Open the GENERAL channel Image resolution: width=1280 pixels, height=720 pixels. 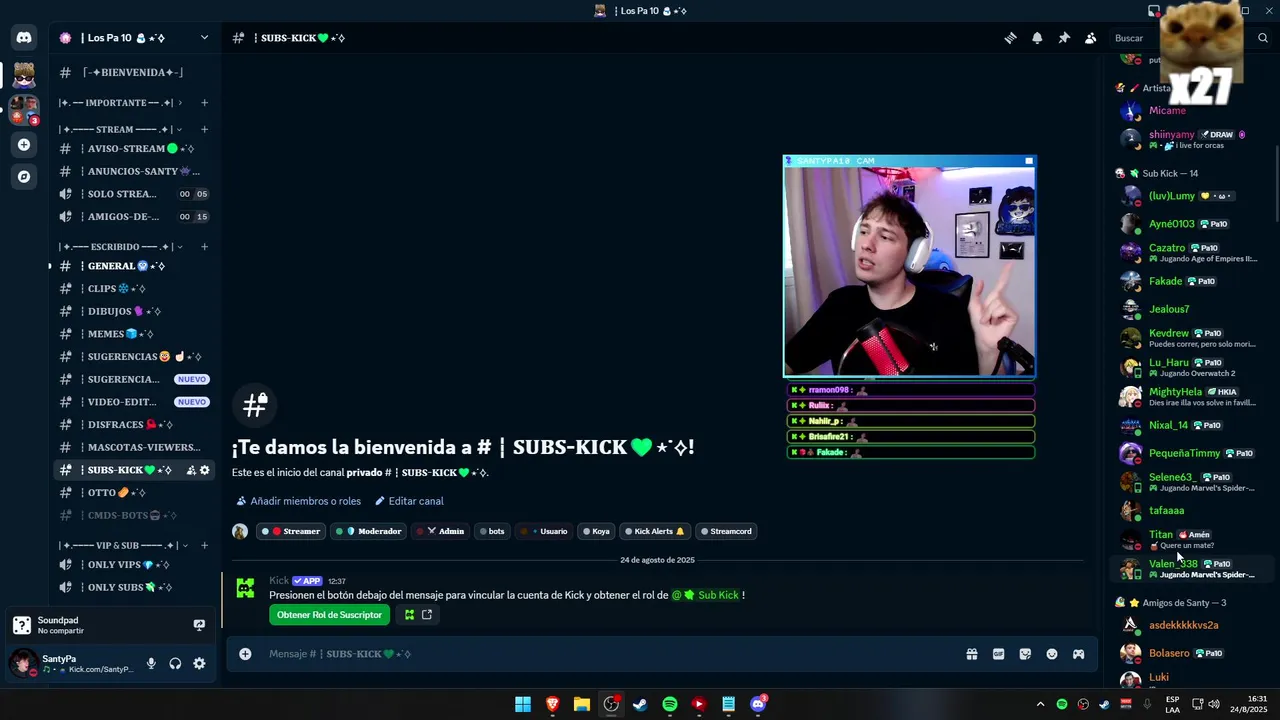click(133, 266)
